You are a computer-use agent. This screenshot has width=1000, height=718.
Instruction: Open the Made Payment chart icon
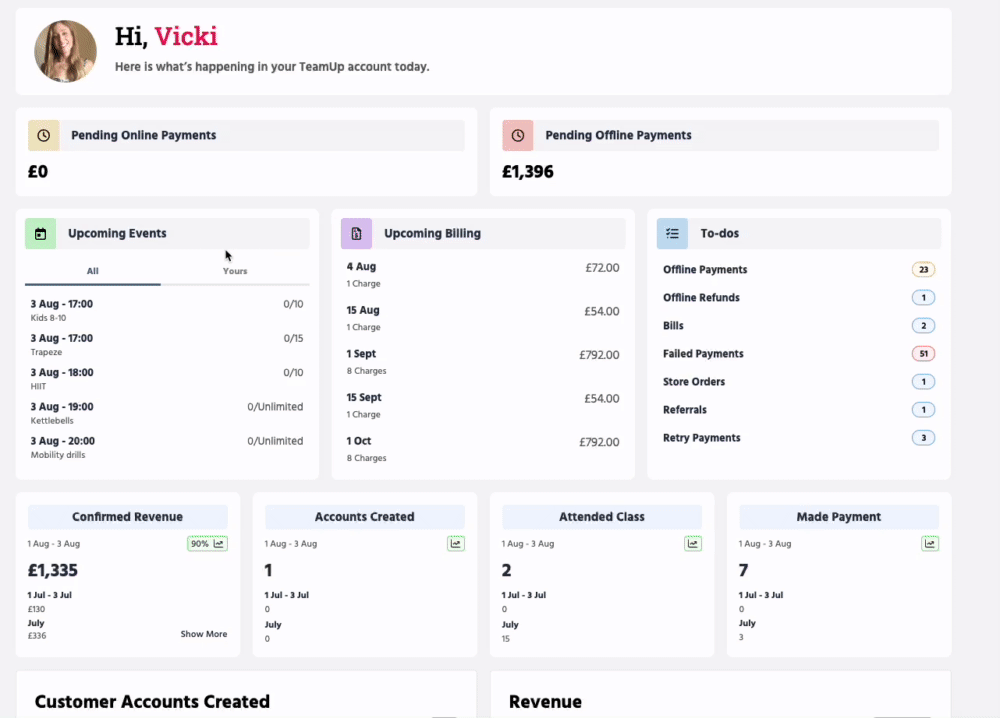pos(930,544)
